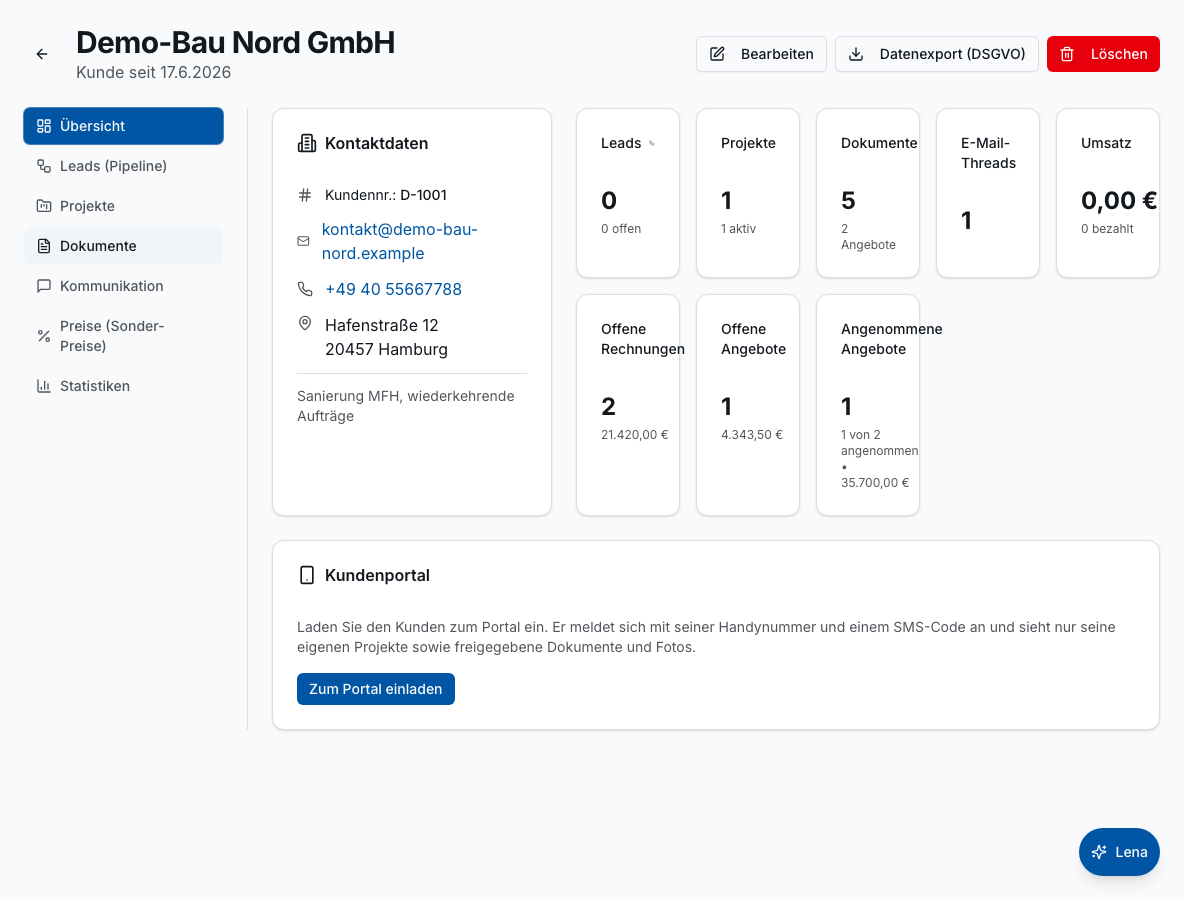
Task: Click the '21.420,00 €' amount
Action: [x=634, y=435]
